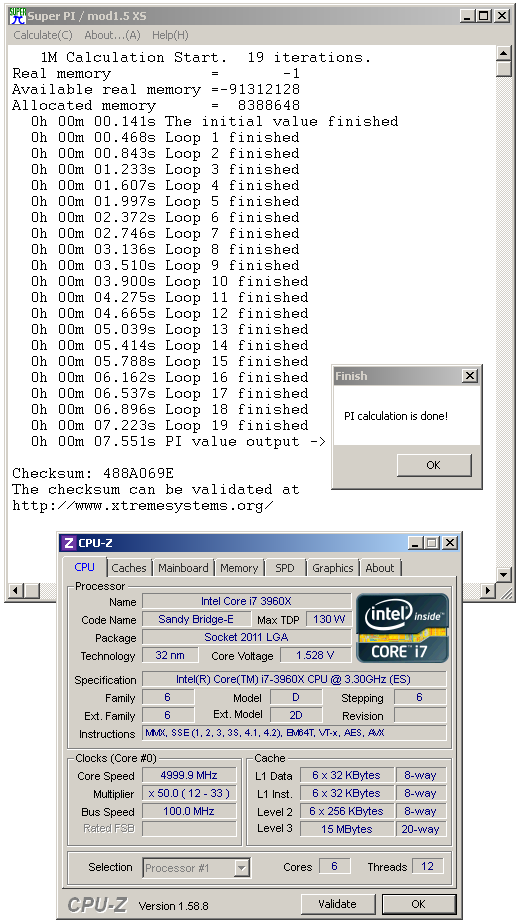This screenshot has width=519, height=923.
Task: Select the CPU tab
Action: [84, 567]
